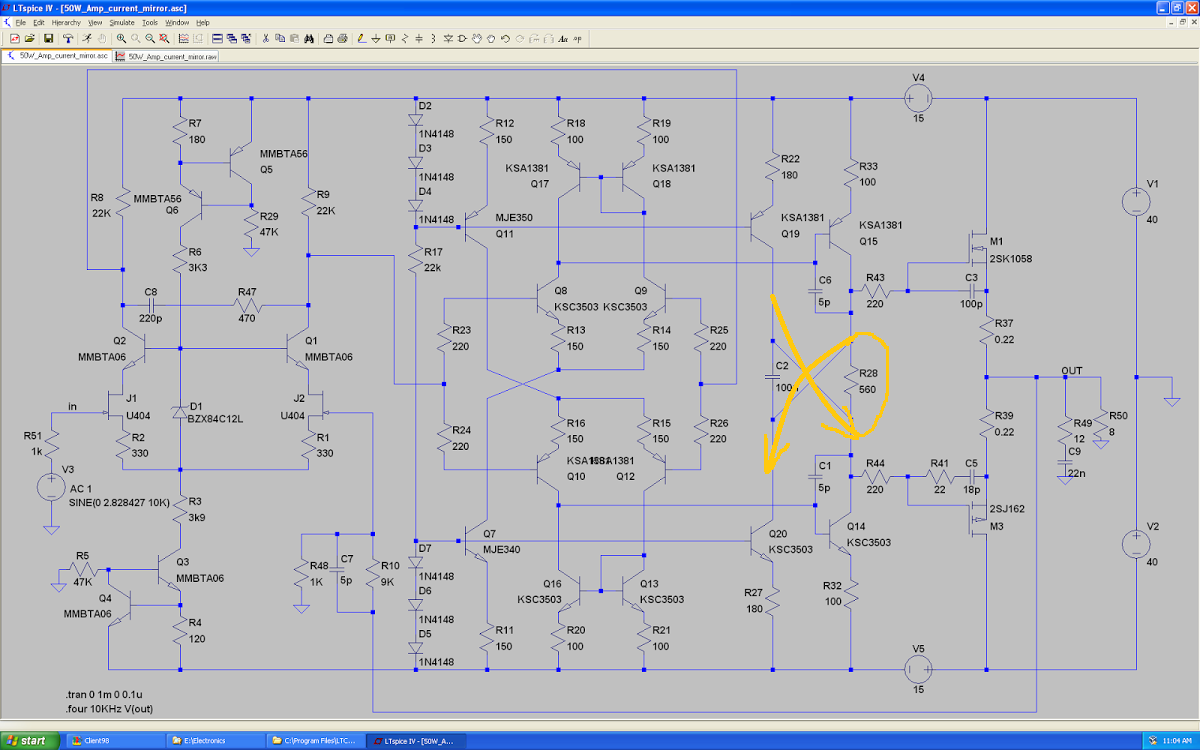
Task: Click the Save floppy disk icon
Action: tap(48, 38)
